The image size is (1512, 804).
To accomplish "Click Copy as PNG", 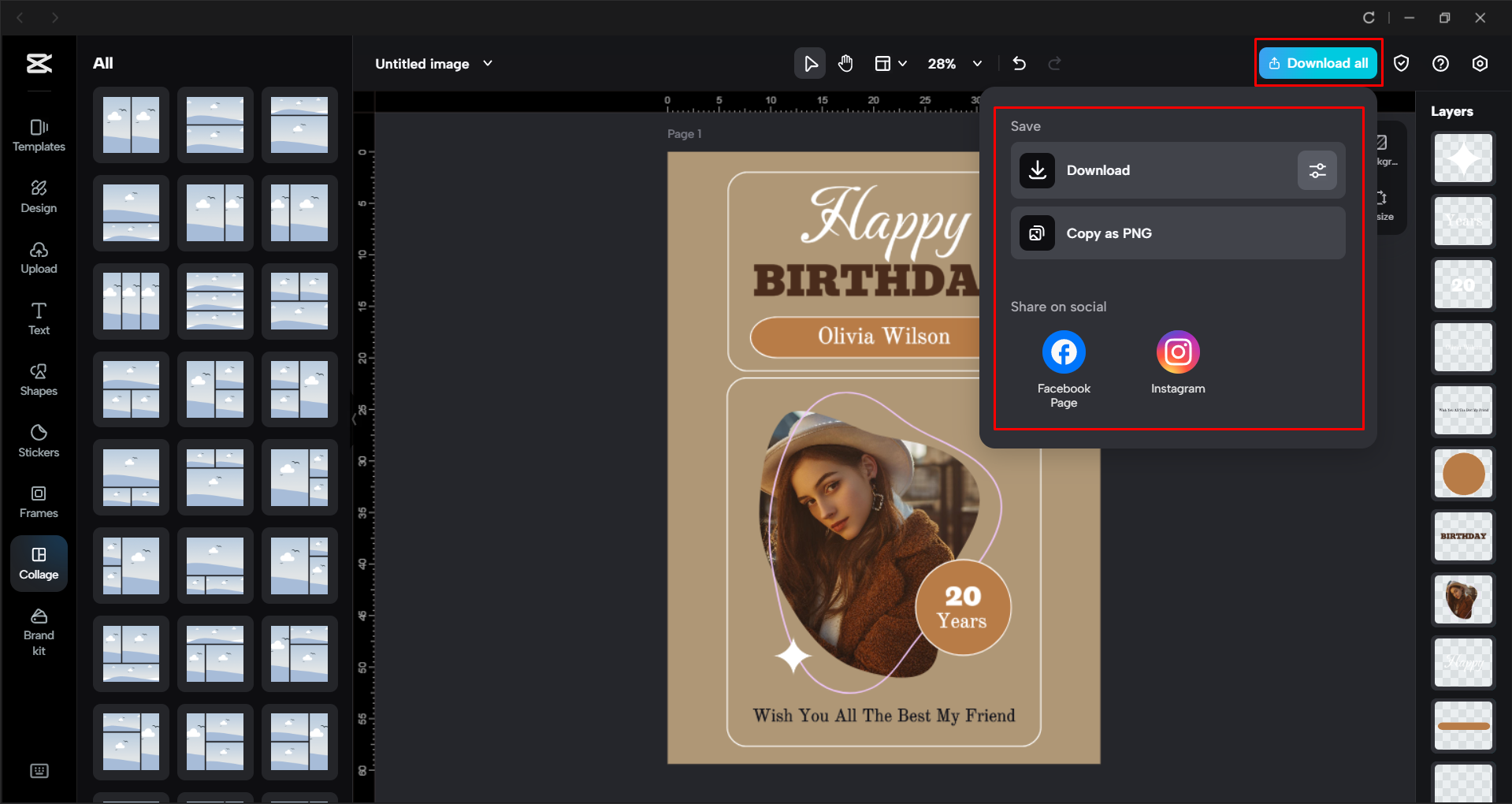I will (x=1176, y=233).
